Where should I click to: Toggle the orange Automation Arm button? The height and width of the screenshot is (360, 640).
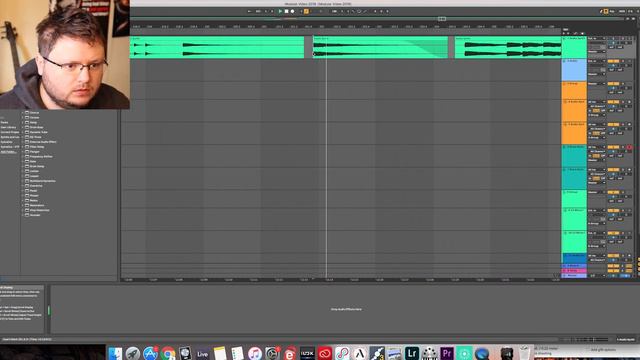[306, 11]
